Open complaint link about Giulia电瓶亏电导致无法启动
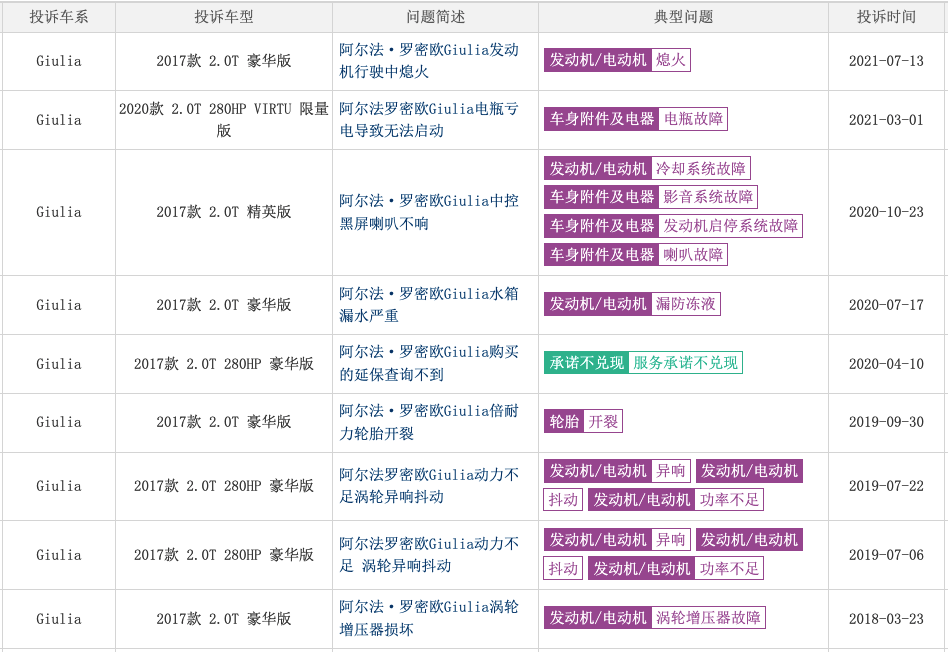 [x=429, y=120]
